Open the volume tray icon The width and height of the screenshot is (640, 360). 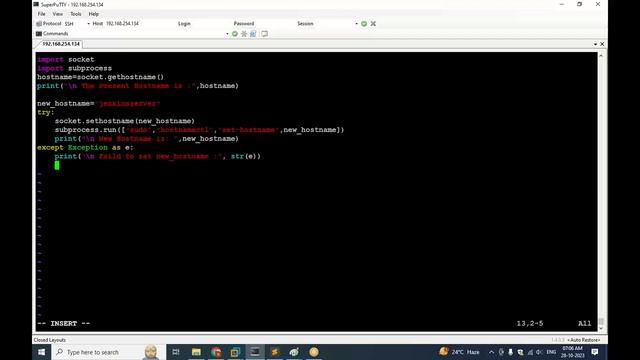[539, 352]
